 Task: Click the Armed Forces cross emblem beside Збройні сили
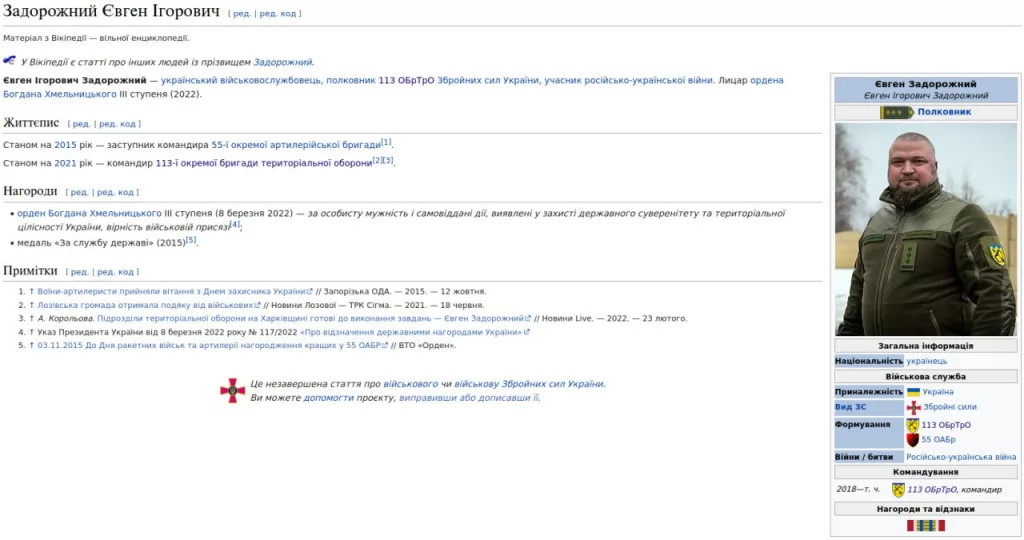(913, 407)
